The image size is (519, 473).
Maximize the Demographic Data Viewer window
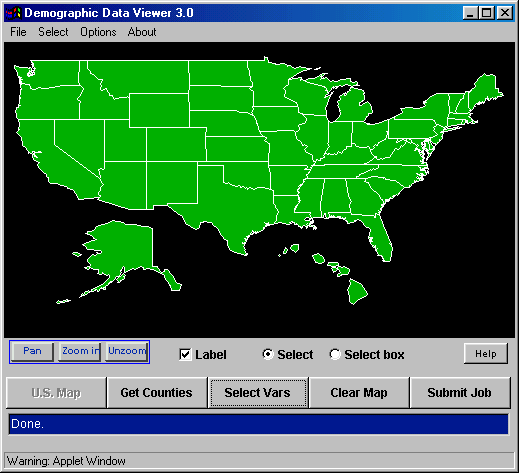click(486, 13)
